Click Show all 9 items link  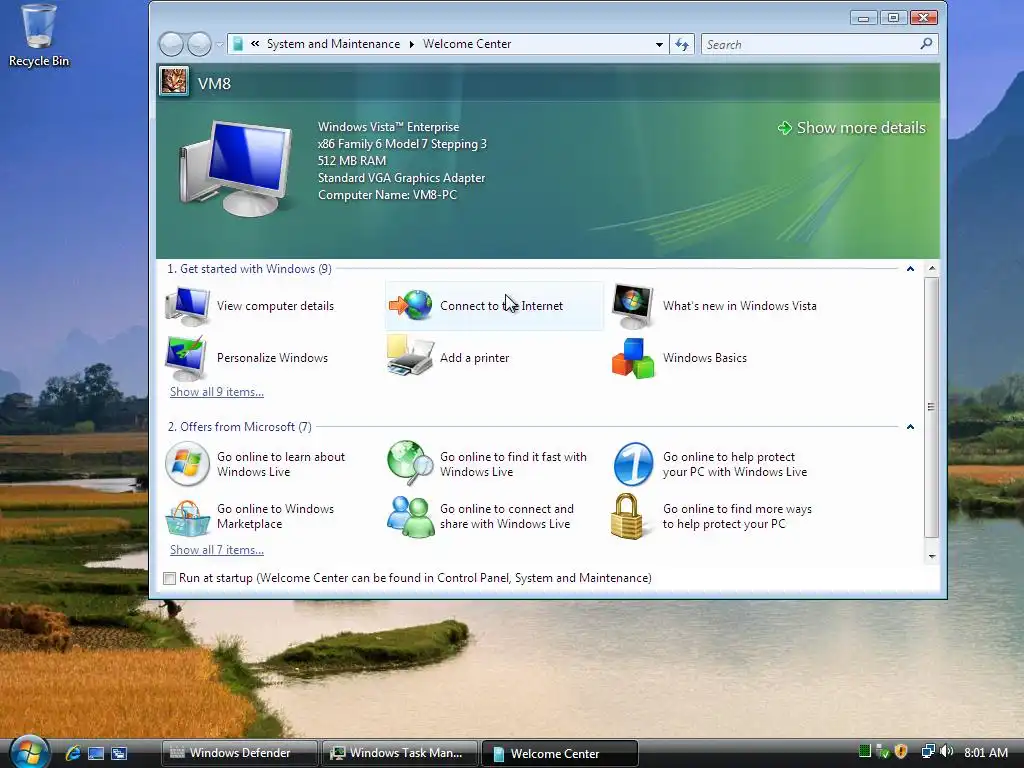(217, 392)
